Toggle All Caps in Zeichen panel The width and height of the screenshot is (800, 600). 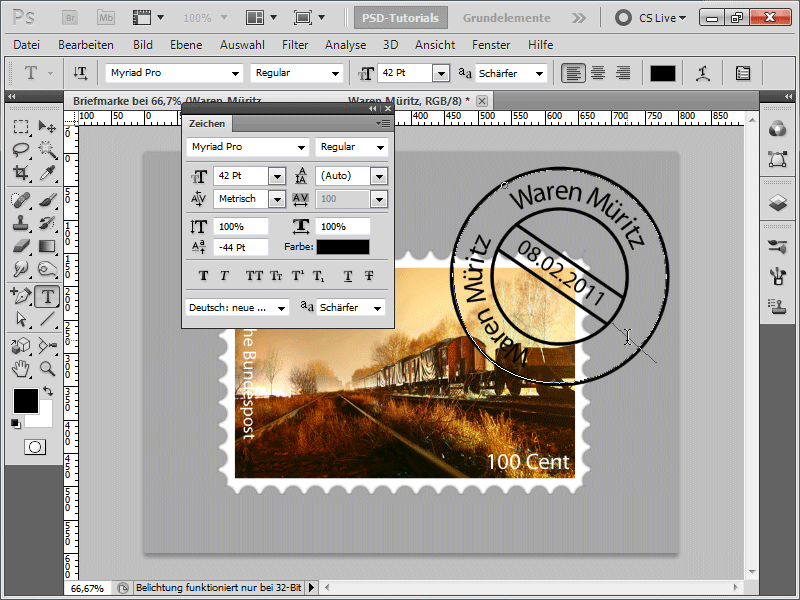[x=254, y=276]
